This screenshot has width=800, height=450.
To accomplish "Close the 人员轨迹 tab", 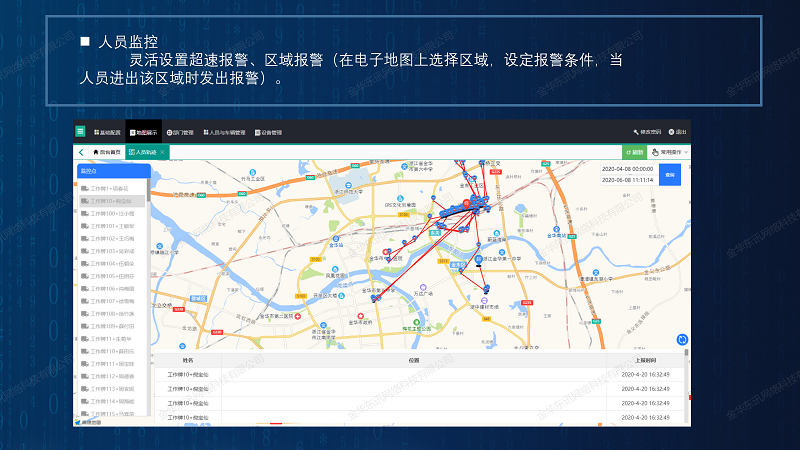I will point(163,152).
